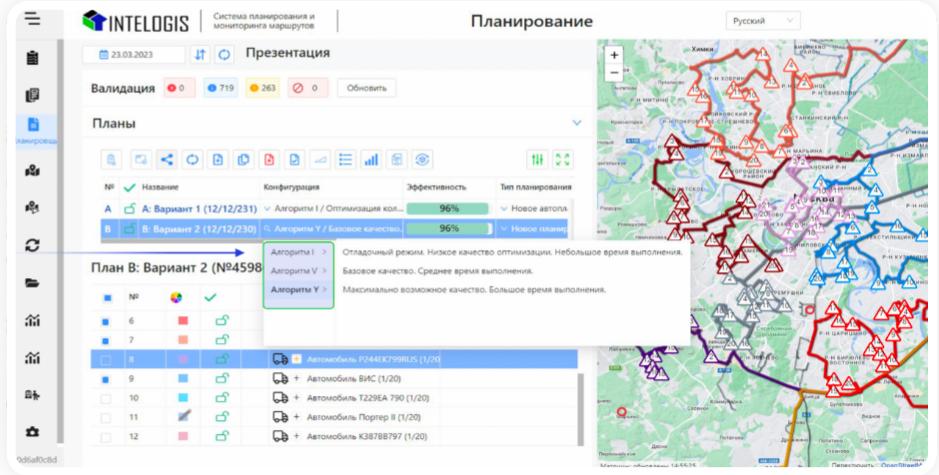The height and width of the screenshot is (475, 939).
Task: Click the blue info badge showing 719
Action: [221, 88]
